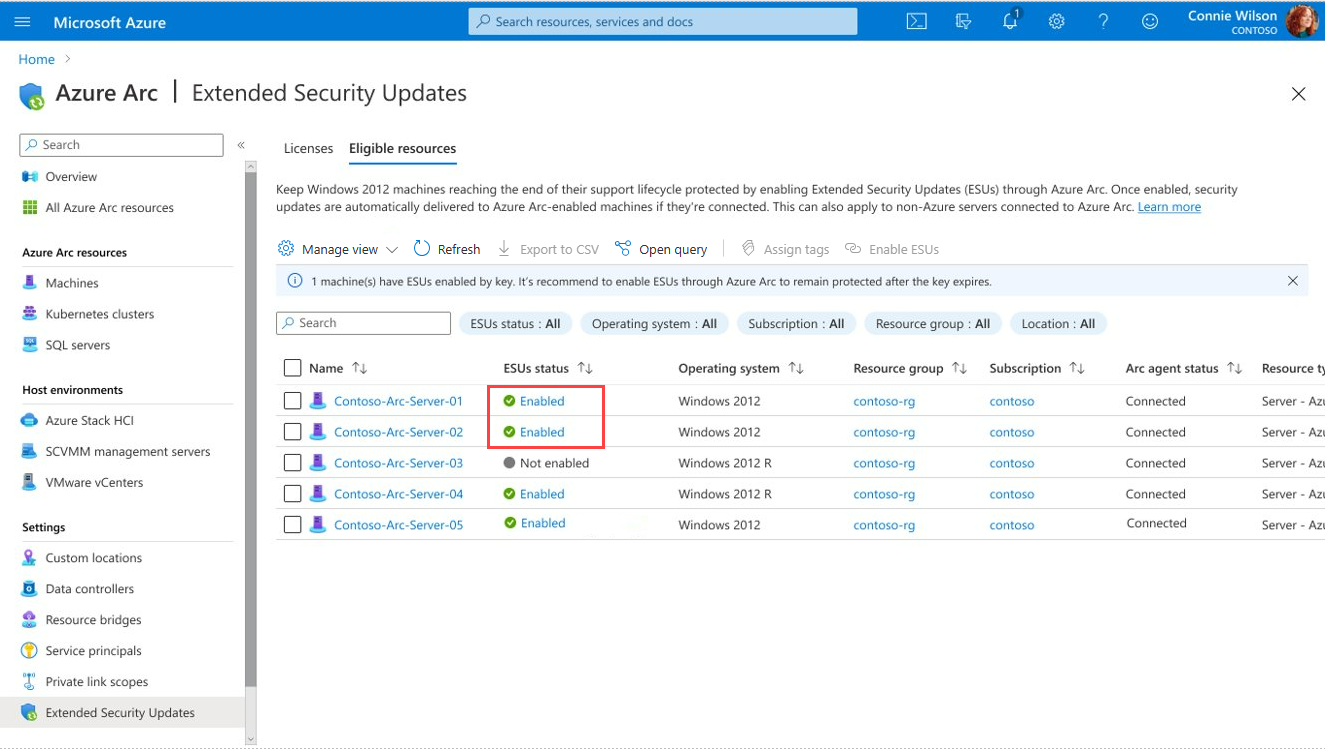The height and width of the screenshot is (749, 1325).
Task: Sort by Operating system column
Action: (796, 368)
